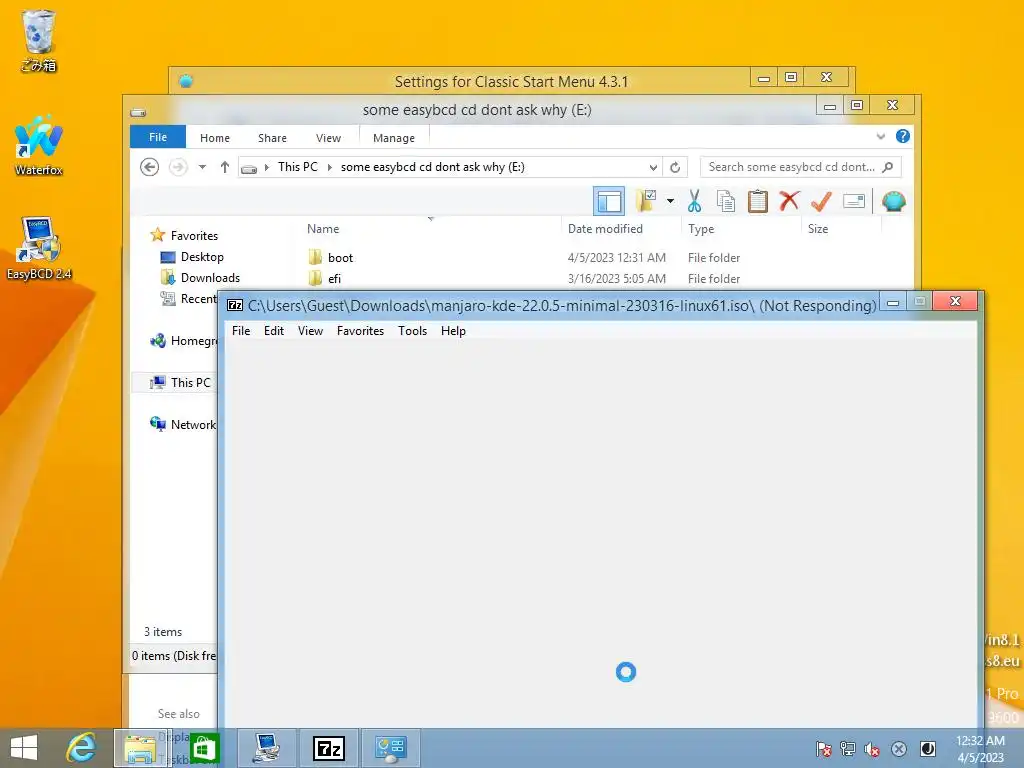The width and height of the screenshot is (1024, 768).
Task: Open the Windows Start button
Action: [24, 748]
